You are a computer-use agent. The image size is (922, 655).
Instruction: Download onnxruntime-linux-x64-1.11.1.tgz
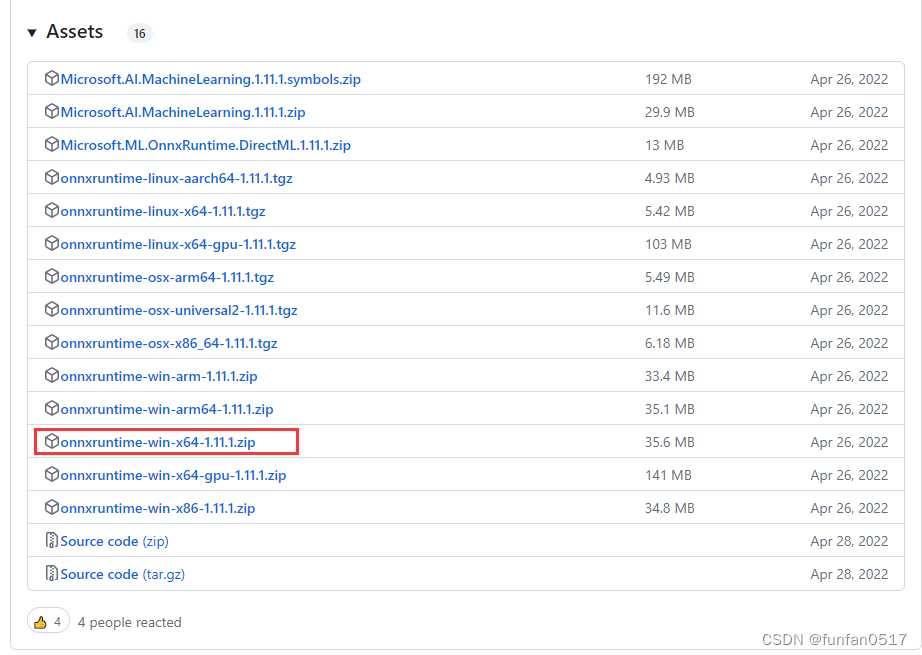(163, 211)
